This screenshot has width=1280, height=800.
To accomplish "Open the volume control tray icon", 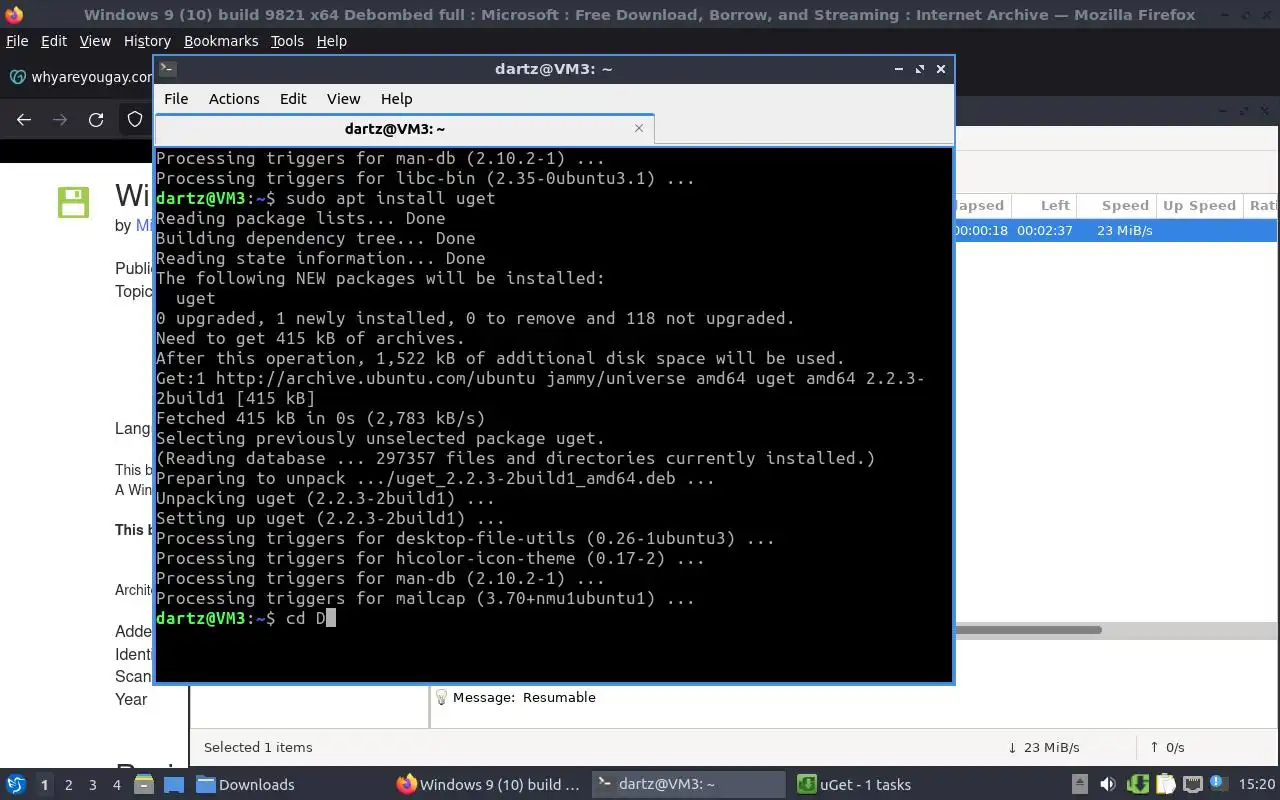I will 1108,785.
